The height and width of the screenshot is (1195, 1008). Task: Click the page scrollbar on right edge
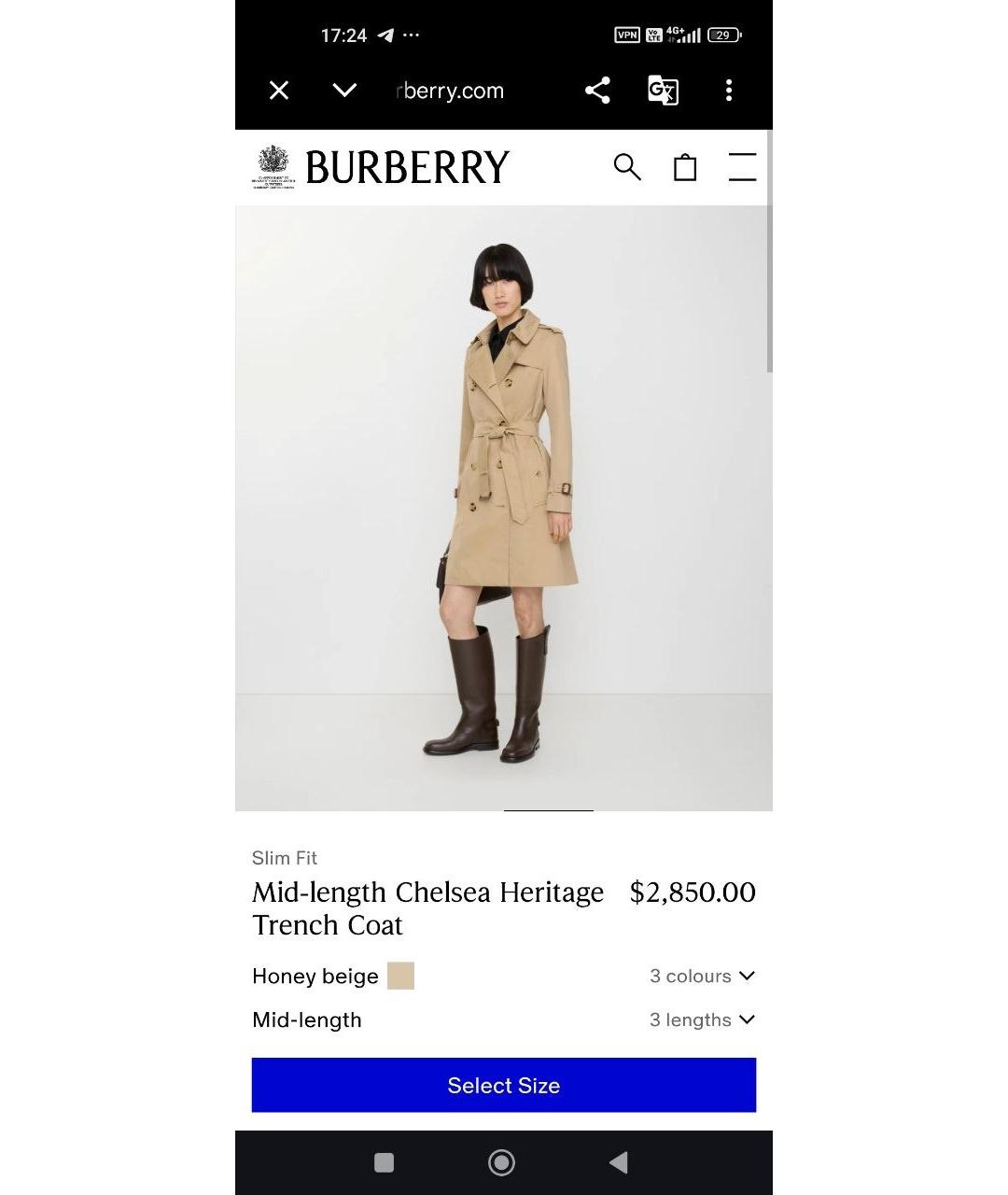pos(769,252)
